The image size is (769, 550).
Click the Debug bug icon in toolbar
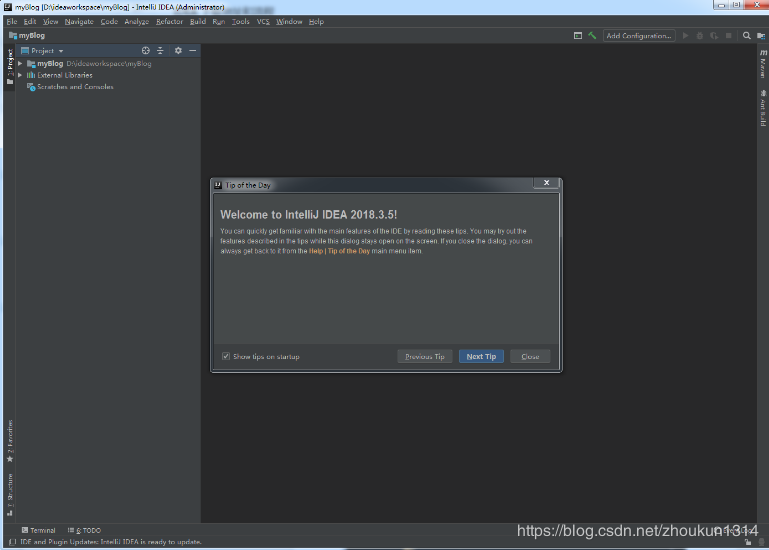[700, 35]
